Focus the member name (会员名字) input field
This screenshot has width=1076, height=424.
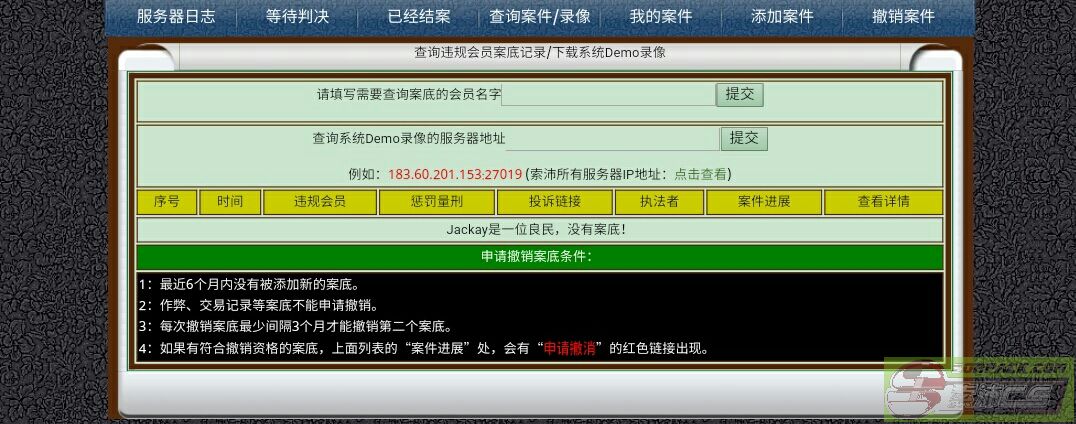(x=608, y=95)
